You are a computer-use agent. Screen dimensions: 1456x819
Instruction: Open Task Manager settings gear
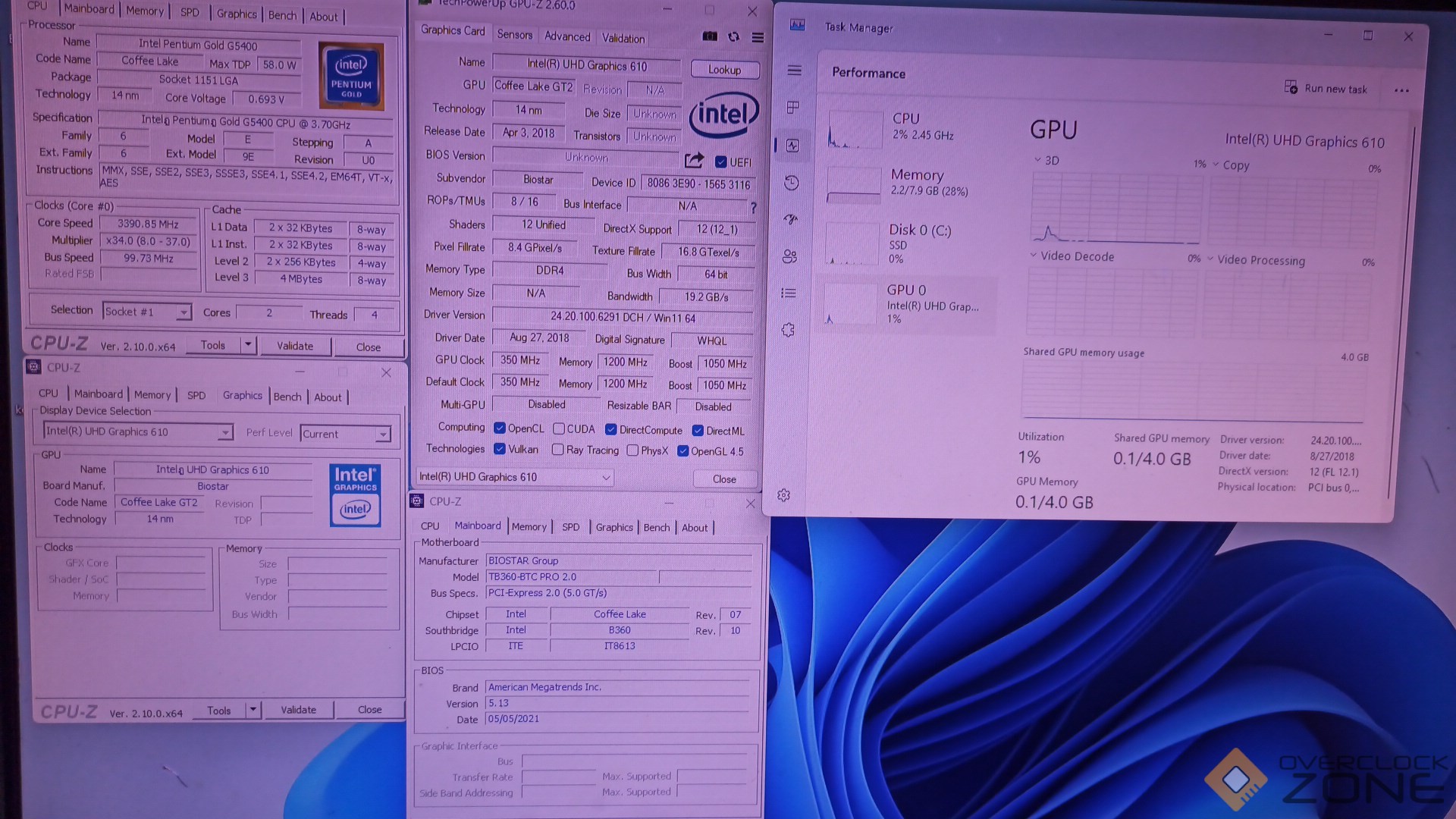coord(783,495)
